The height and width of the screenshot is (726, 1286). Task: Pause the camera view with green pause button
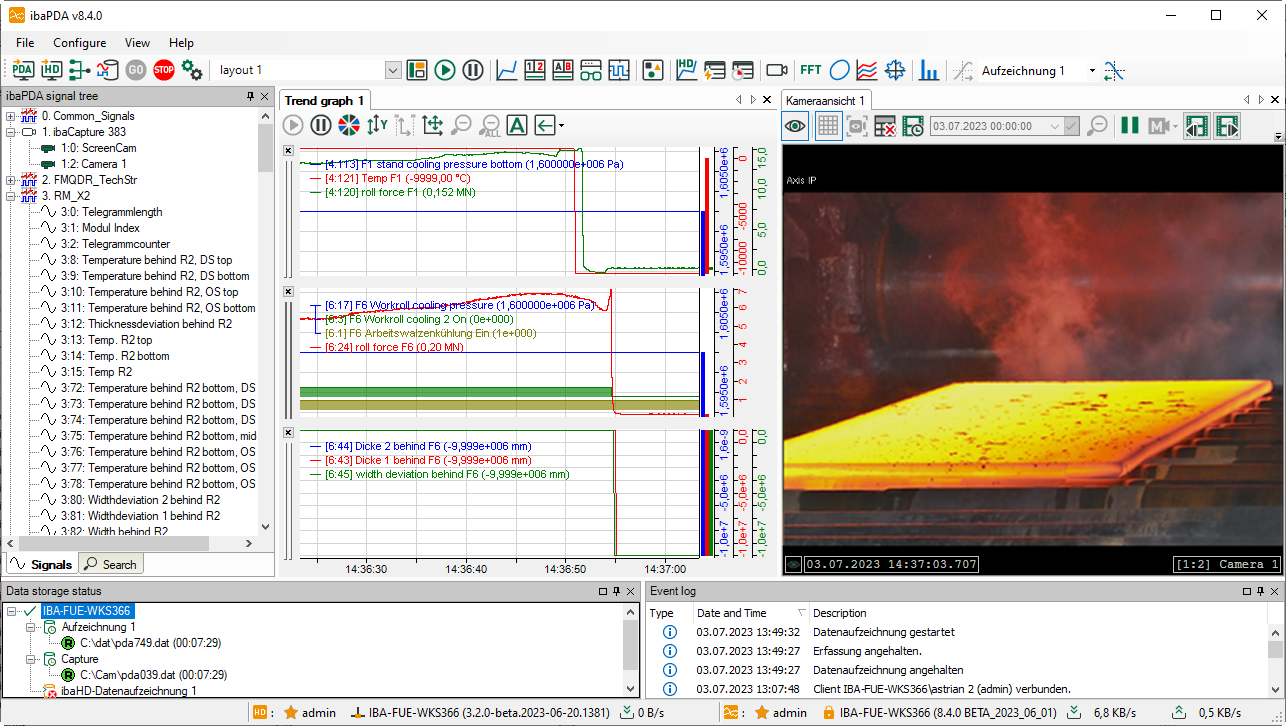point(1130,126)
